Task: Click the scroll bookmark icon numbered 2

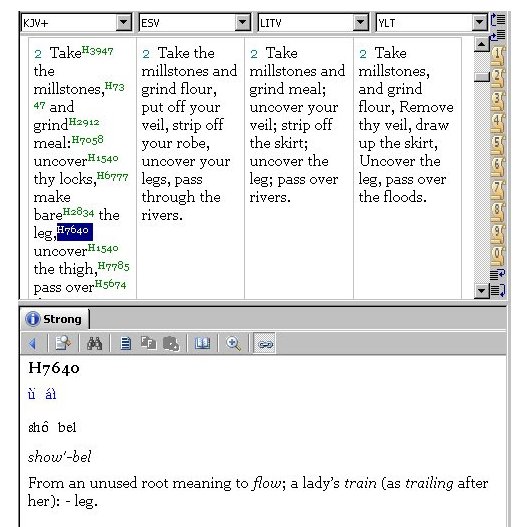Action: click(x=498, y=79)
